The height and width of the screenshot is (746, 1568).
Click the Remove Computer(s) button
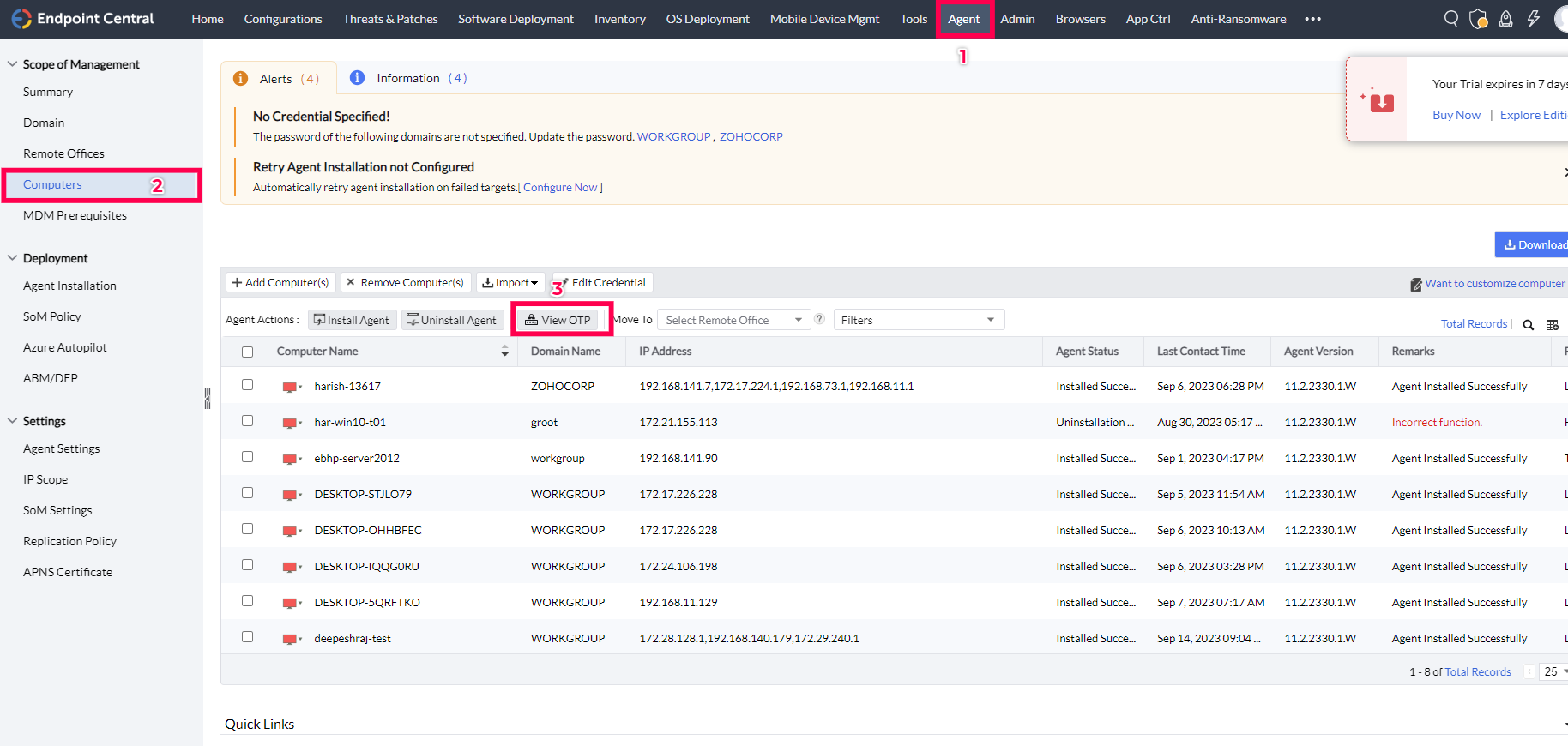coord(405,282)
